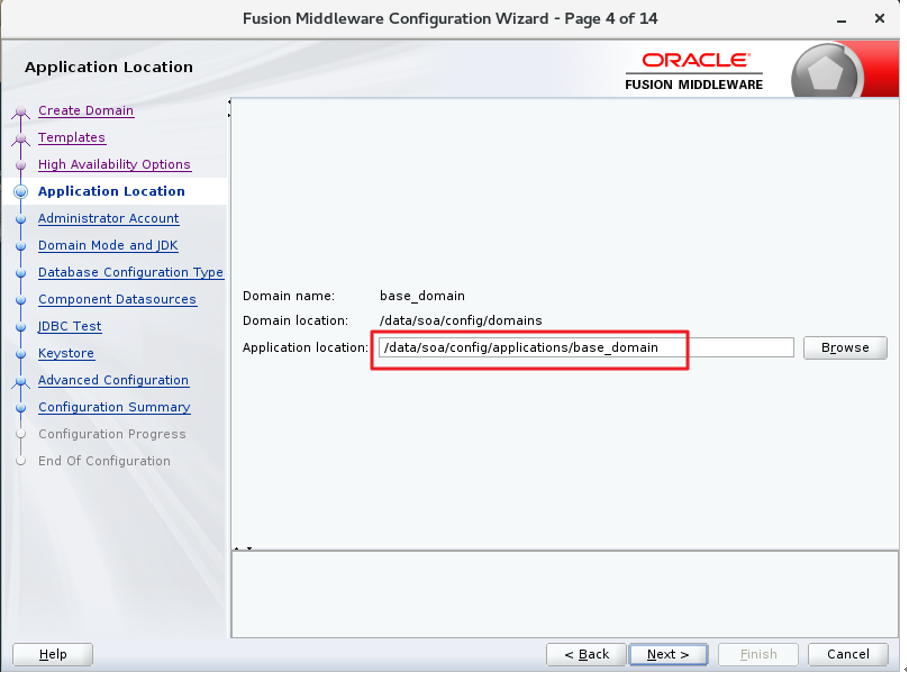Click the Domain location label
The image size is (907, 677).
(x=296, y=321)
